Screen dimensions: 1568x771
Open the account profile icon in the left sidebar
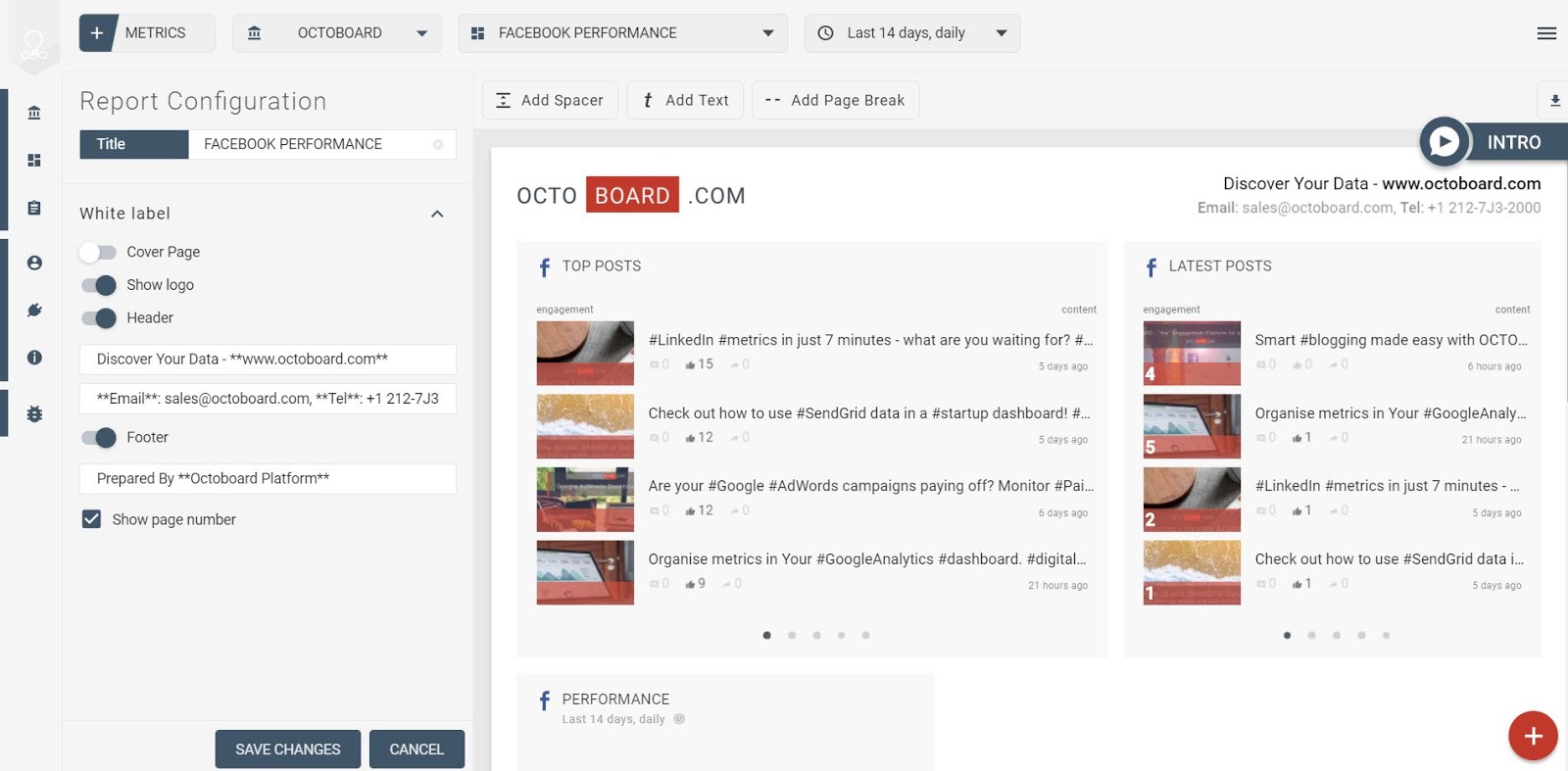click(x=34, y=263)
